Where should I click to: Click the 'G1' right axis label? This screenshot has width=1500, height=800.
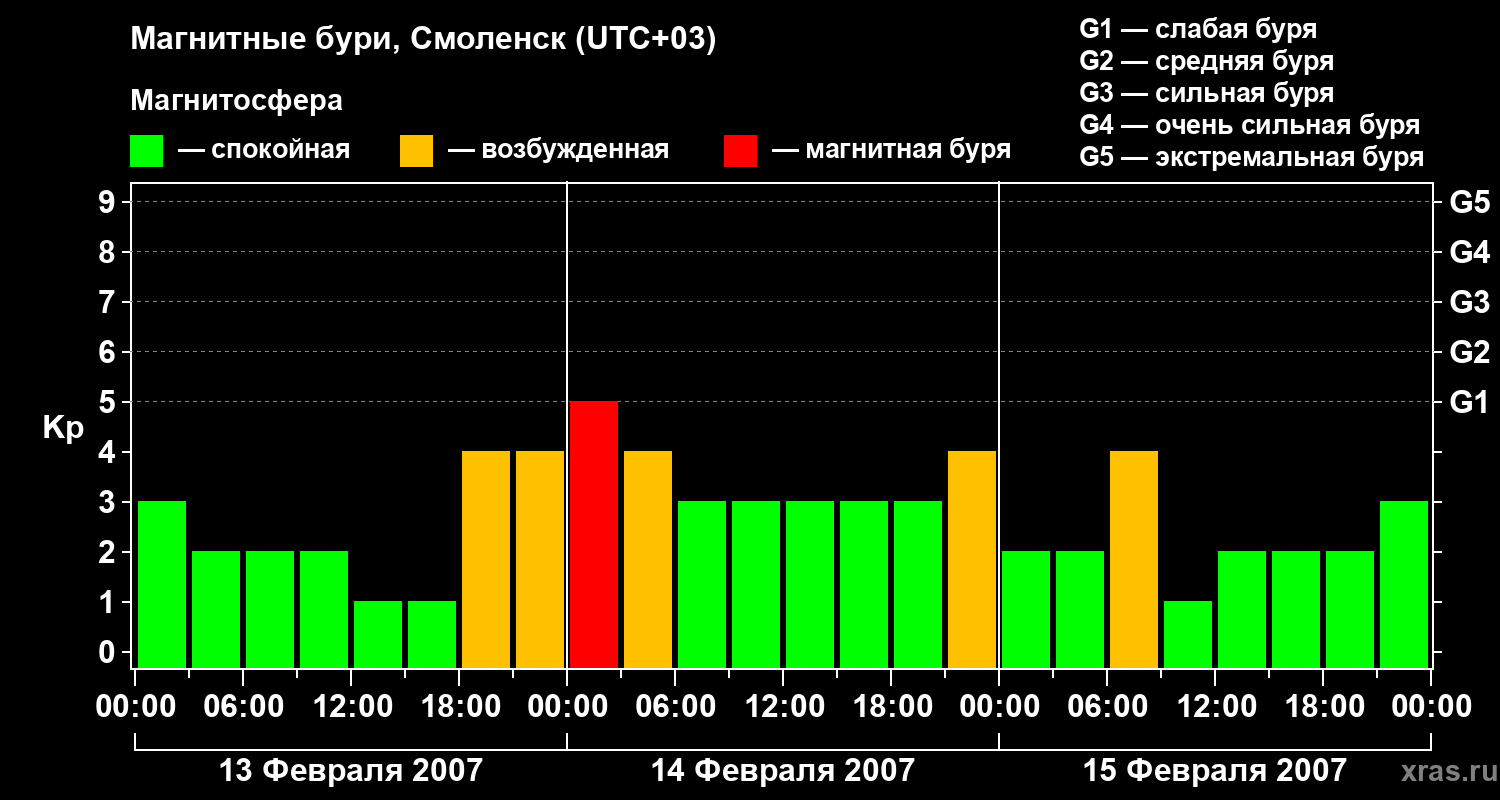pyautogui.click(x=1469, y=402)
